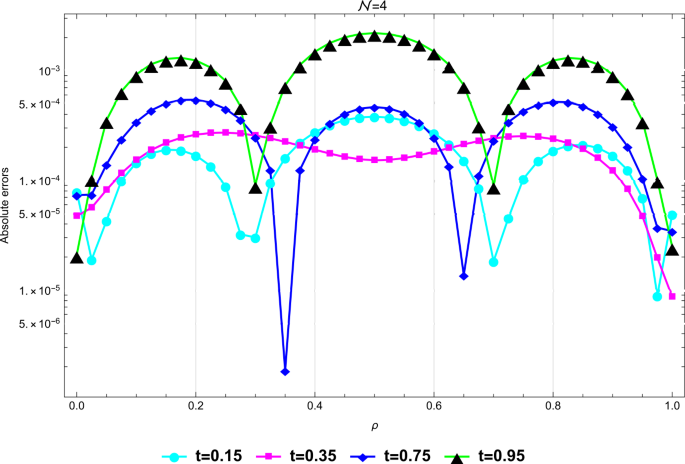This screenshot has height=464, width=685.
Task: Click the 0.8 x-axis tick label
Action: click(x=553, y=407)
